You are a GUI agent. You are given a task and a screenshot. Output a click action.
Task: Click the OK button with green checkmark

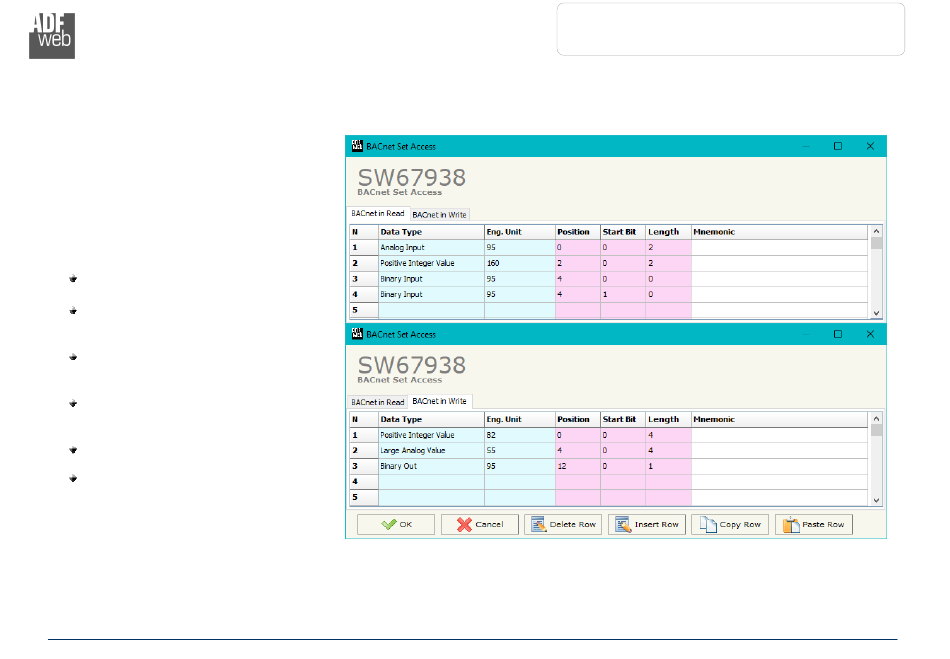coord(396,525)
